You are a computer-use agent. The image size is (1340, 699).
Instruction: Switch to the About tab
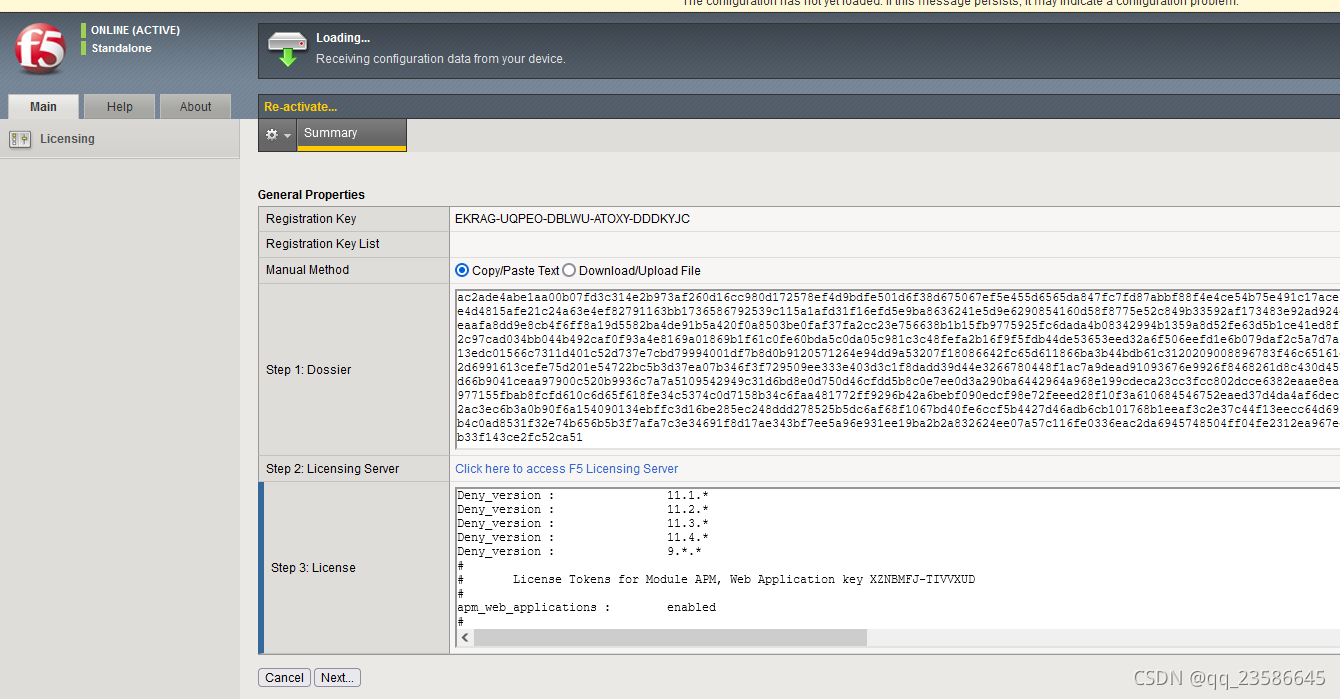click(196, 107)
